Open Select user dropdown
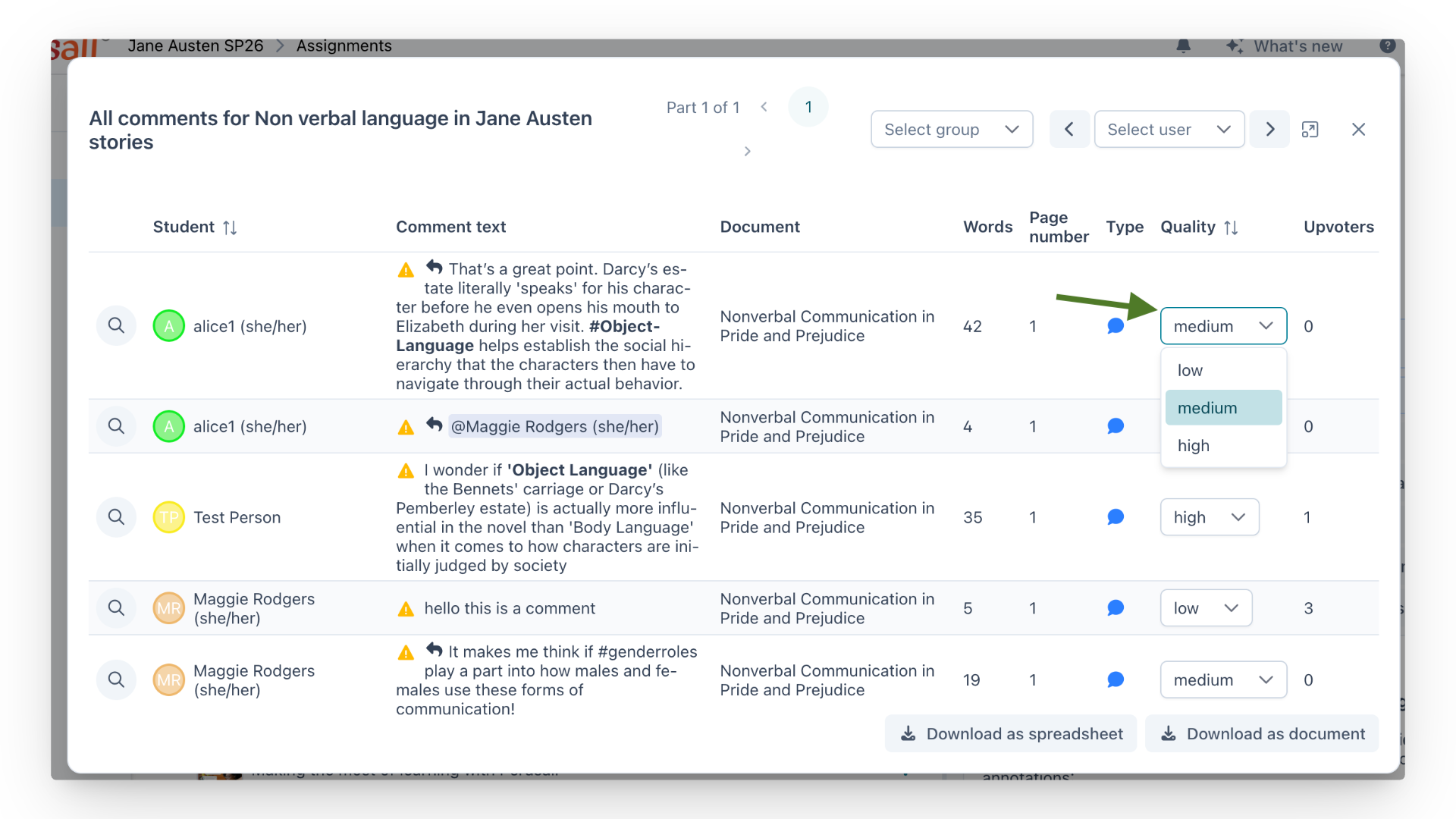The height and width of the screenshot is (819, 1456). 1169,130
